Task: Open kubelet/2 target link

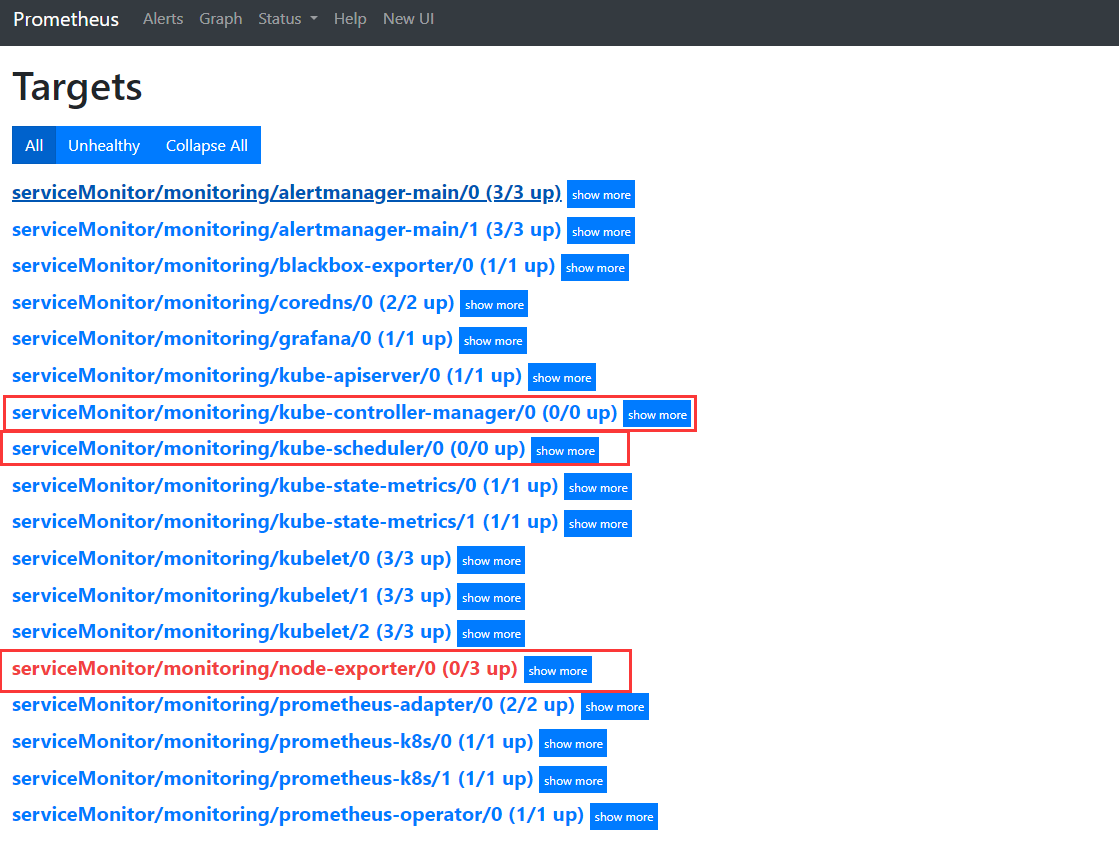Action: click(231, 632)
